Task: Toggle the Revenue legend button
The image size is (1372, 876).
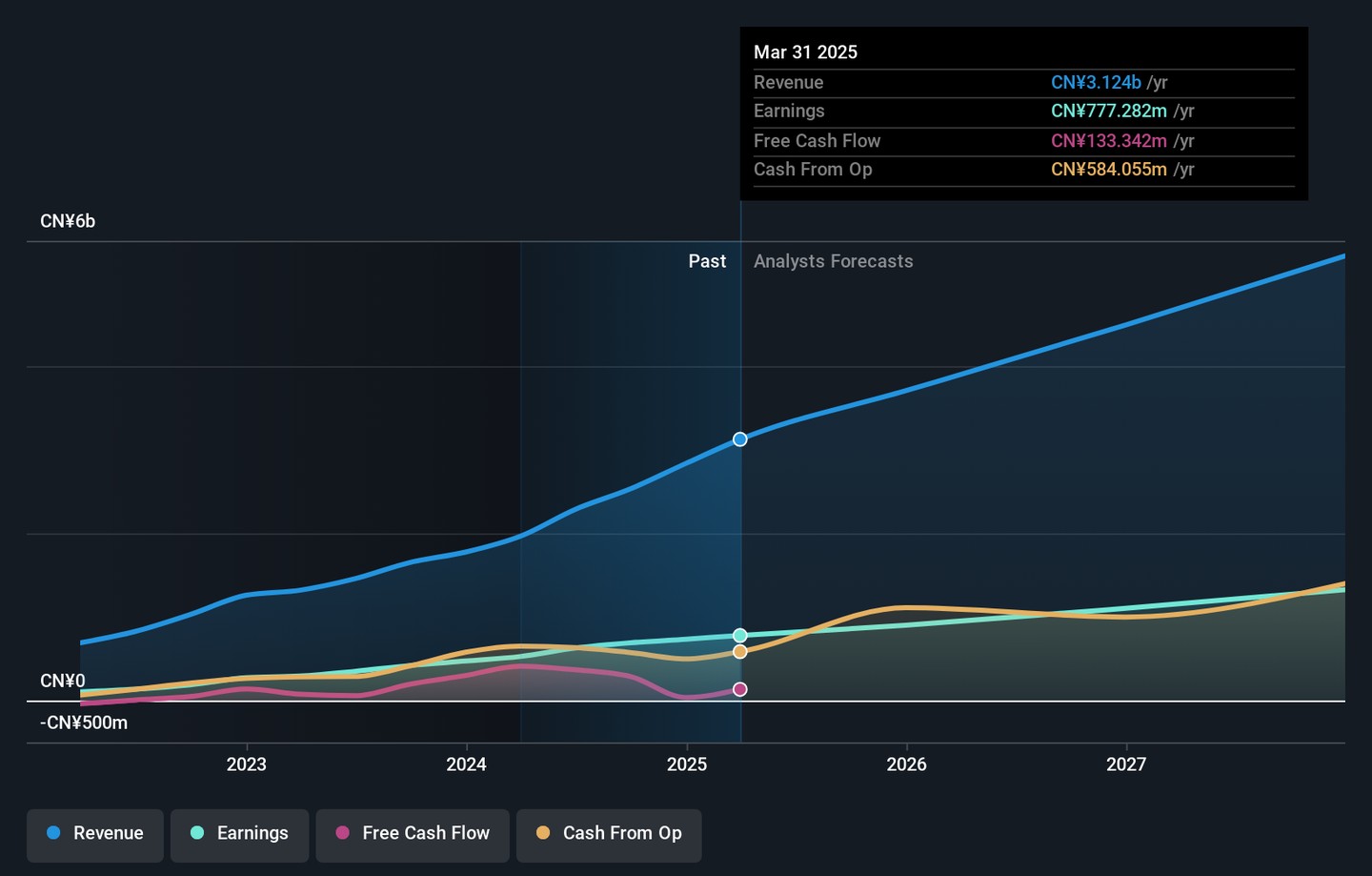Action: [95, 834]
